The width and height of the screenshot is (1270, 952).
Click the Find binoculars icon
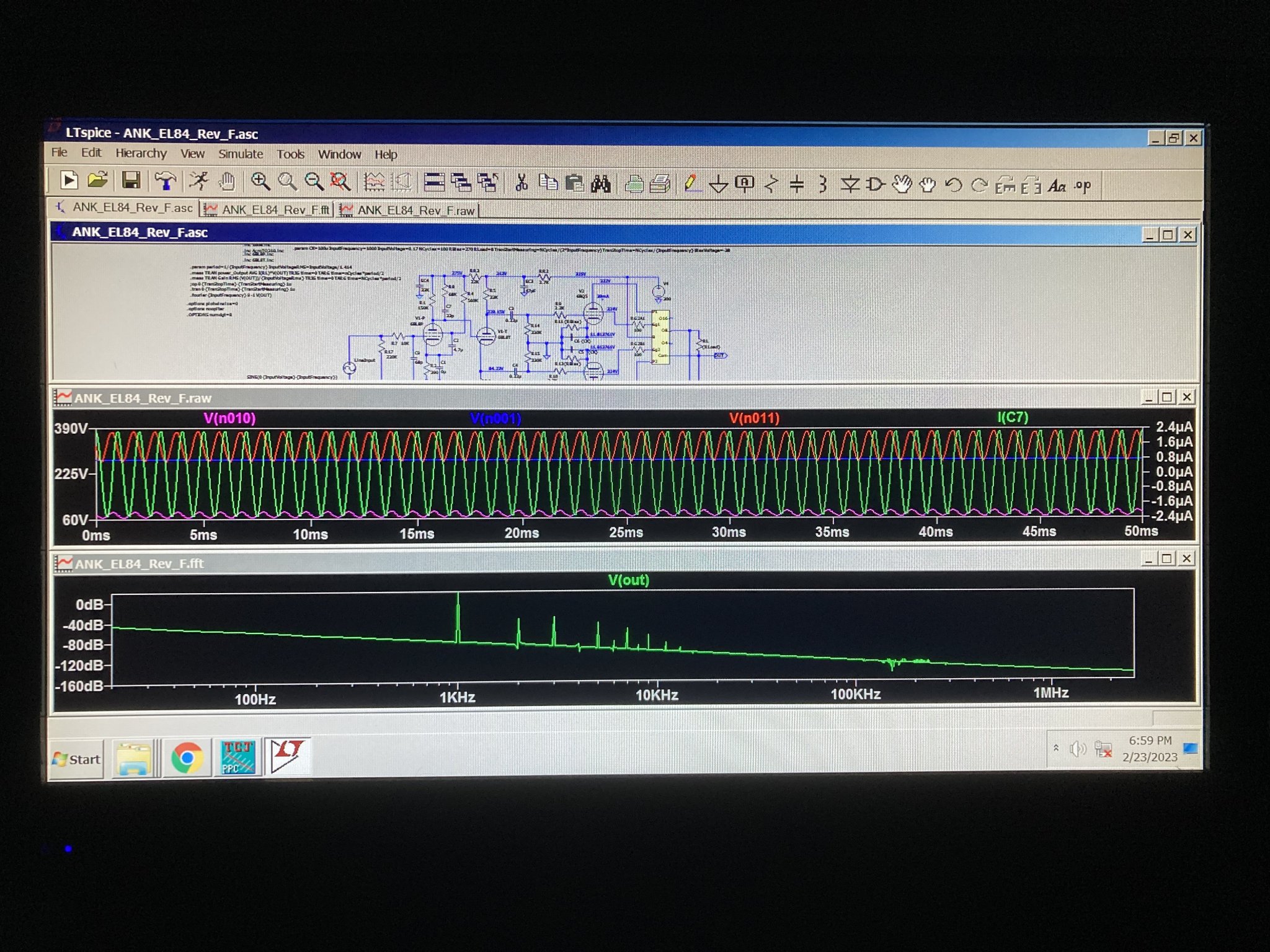coord(601,183)
